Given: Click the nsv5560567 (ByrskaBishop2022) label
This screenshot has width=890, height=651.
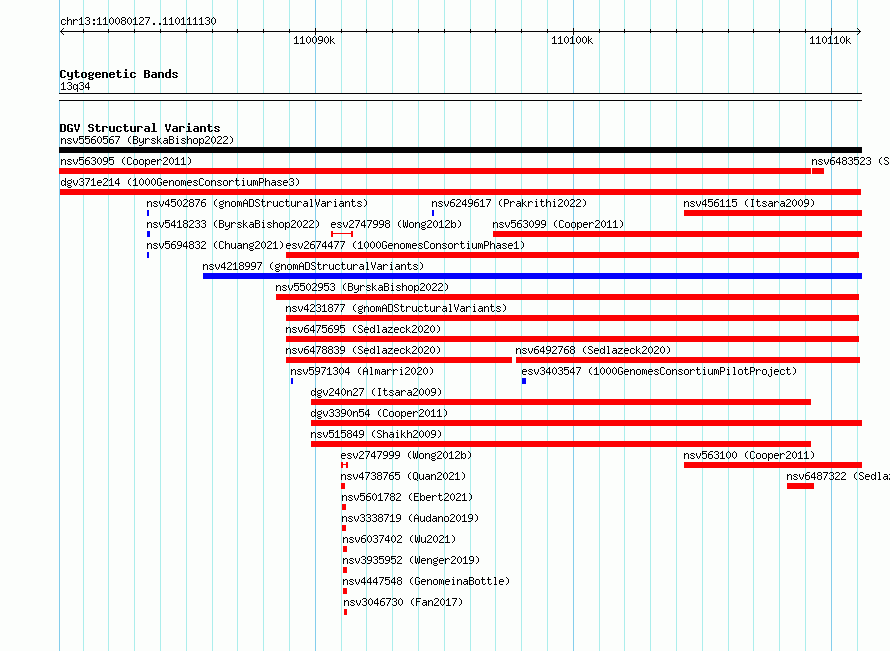Looking at the screenshot, I should point(147,140).
